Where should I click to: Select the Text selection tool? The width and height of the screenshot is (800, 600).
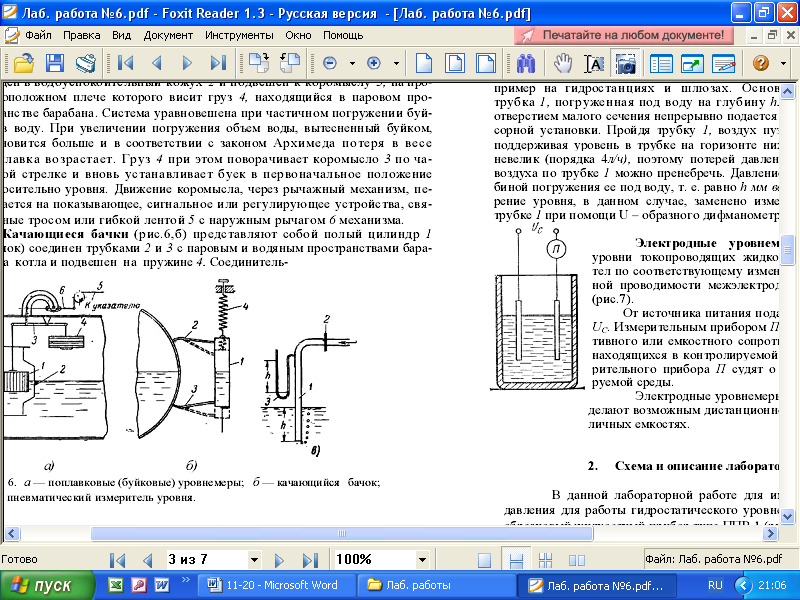click(x=594, y=63)
